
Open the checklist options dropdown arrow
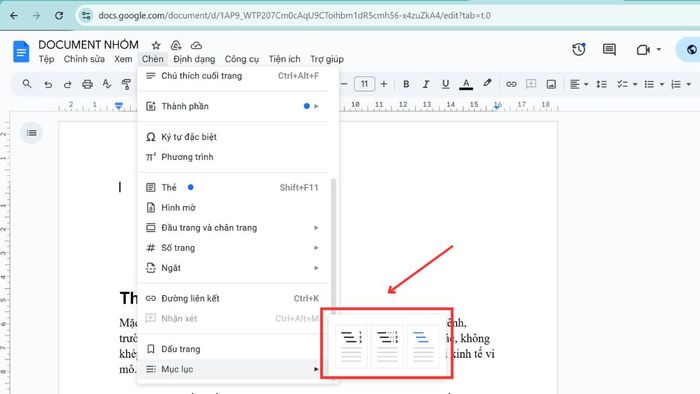(635, 84)
